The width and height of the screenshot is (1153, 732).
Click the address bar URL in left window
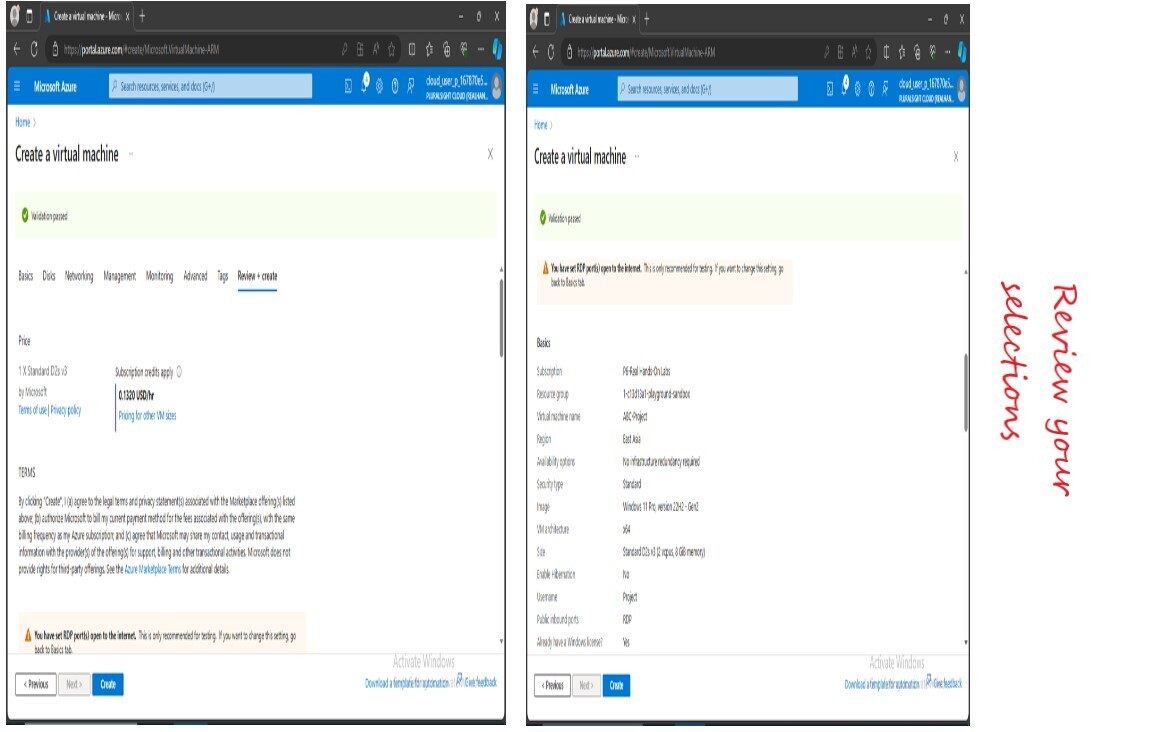coord(141,49)
